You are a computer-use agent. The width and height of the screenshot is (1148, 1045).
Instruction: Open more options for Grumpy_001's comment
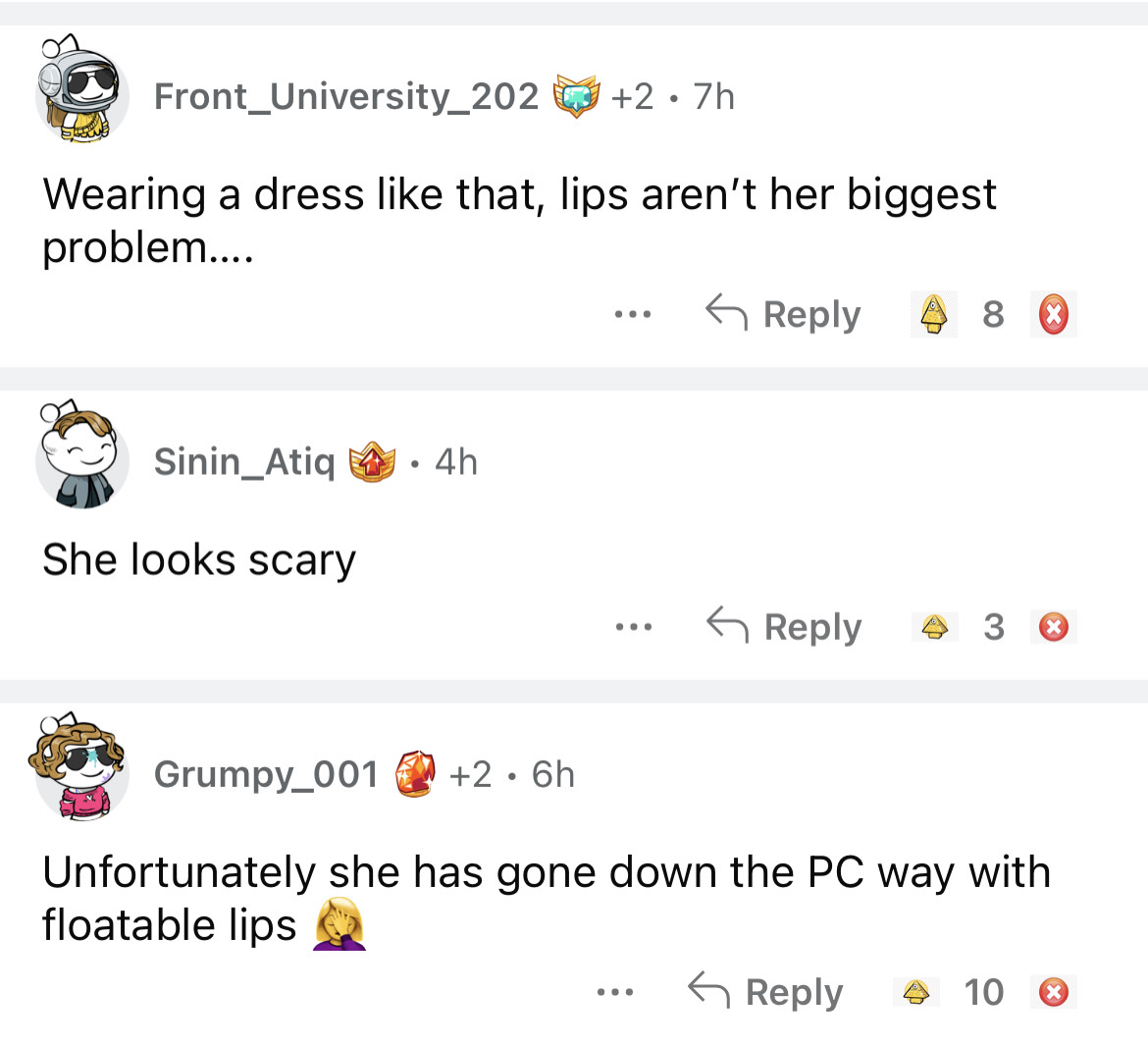(615, 992)
